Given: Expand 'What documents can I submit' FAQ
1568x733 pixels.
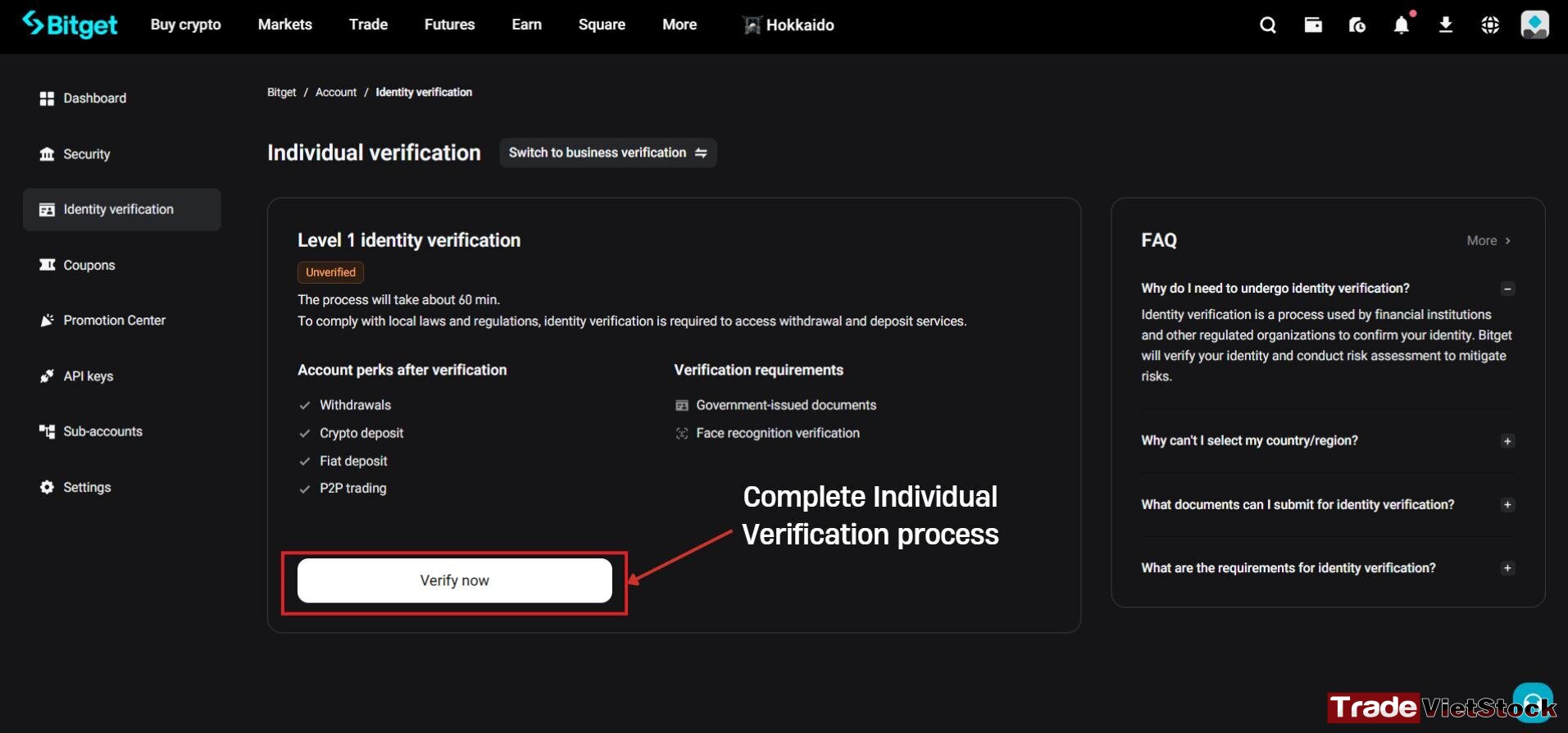Looking at the screenshot, I should point(1507,505).
